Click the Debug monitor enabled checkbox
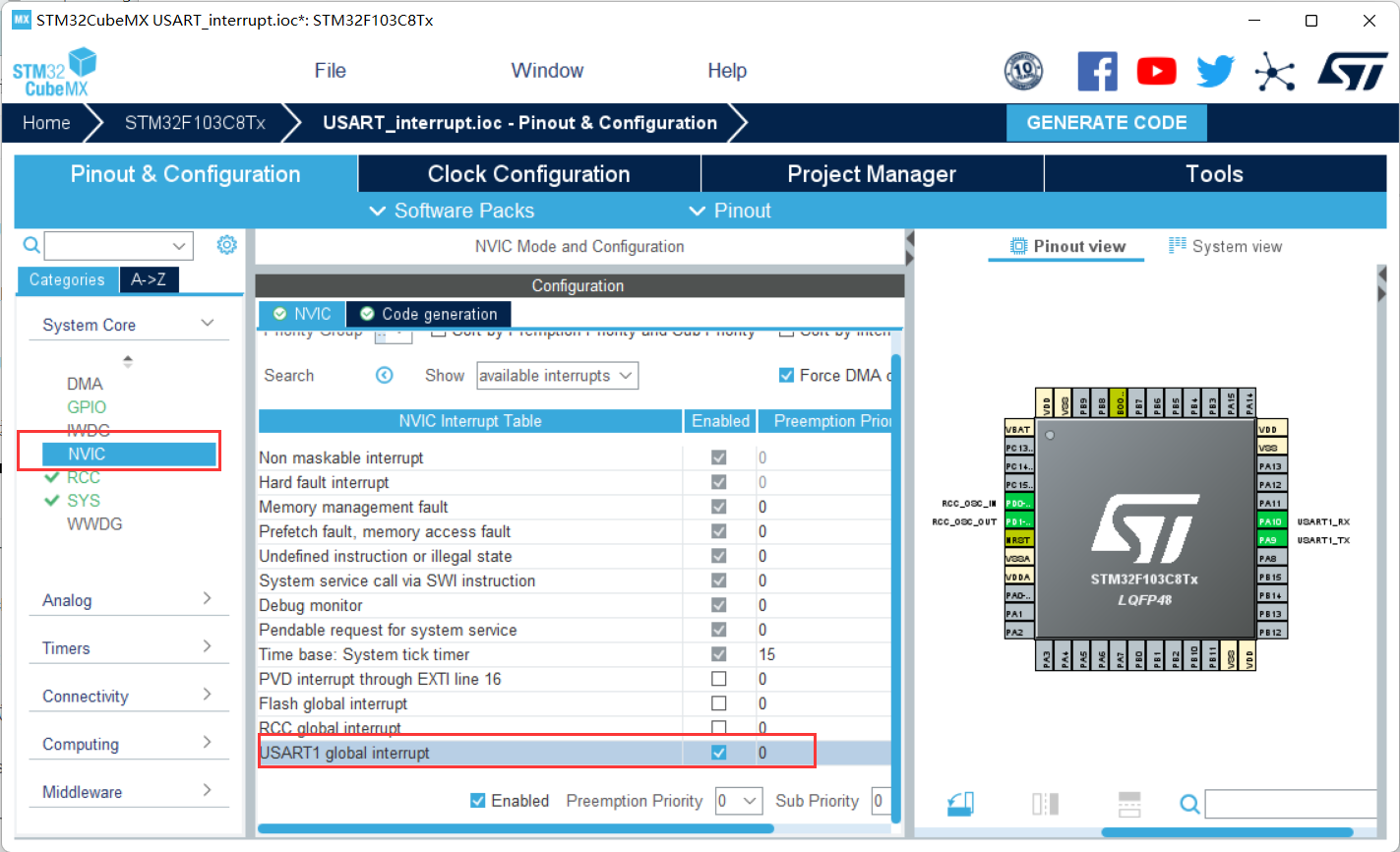1400x852 pixels. [719, 605]
